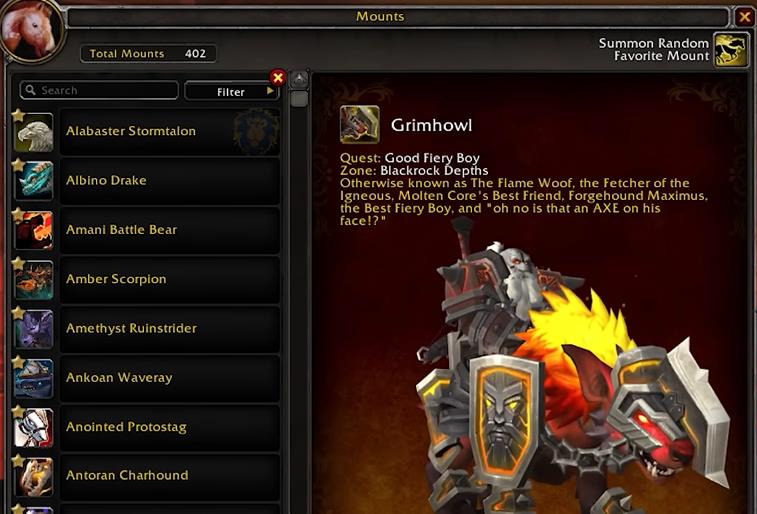Click the Amani Battle Bear icon
The image size is (757, 514).
pyautogui.click(x=34, y=231)
